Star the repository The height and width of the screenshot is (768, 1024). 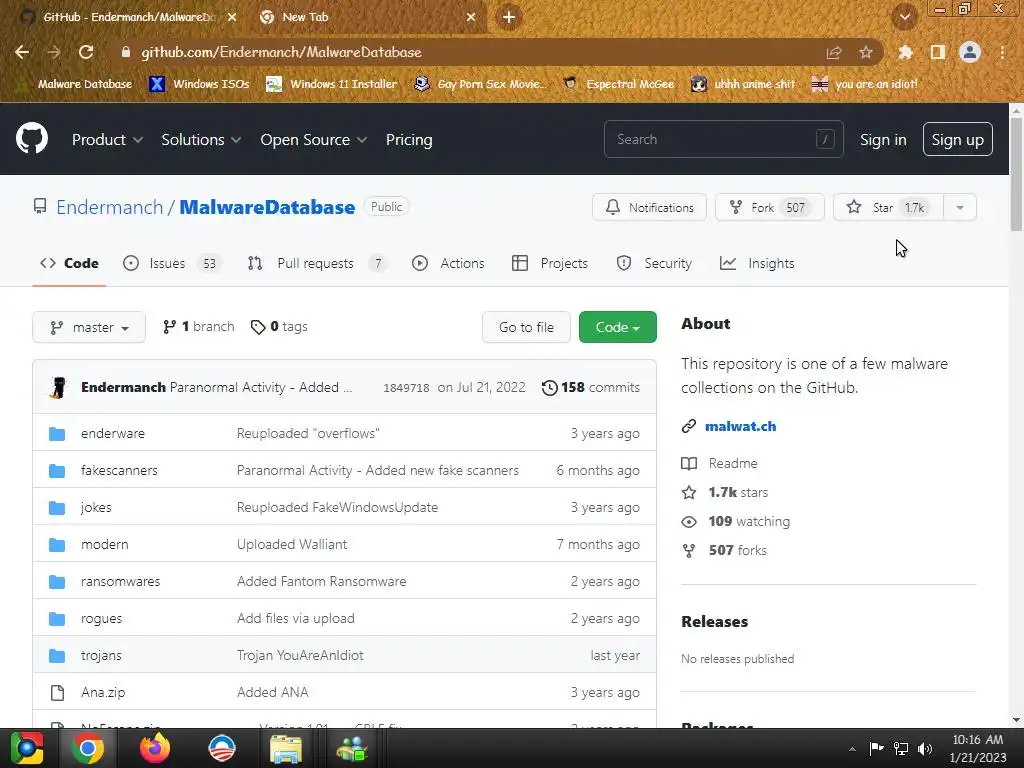point(888,207)
